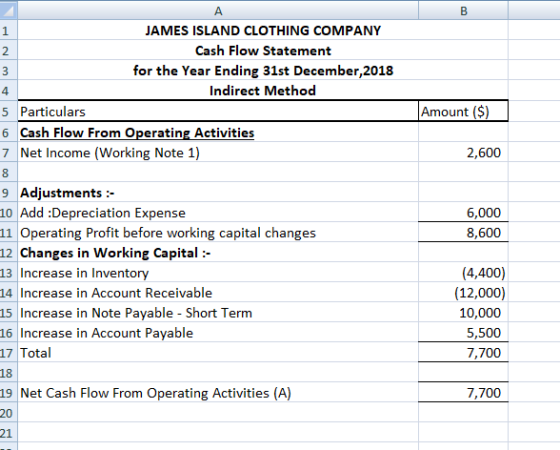Screen dimensions: 560x450
Task: Select 'Add :Depreciation Expense' cell
Action: [218, 213]
